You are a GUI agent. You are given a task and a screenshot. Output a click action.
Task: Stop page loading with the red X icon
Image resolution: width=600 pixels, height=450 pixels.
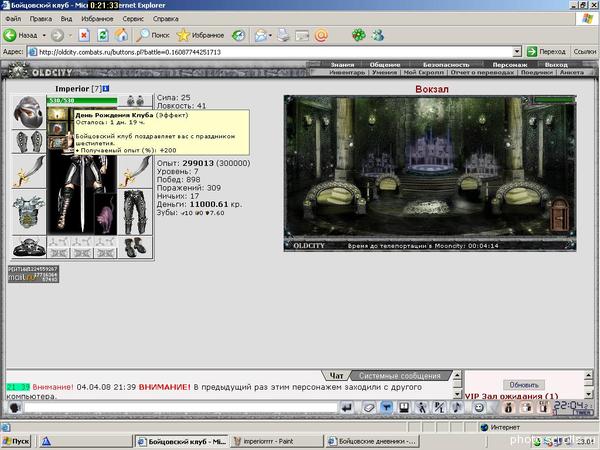coord(84,36)
